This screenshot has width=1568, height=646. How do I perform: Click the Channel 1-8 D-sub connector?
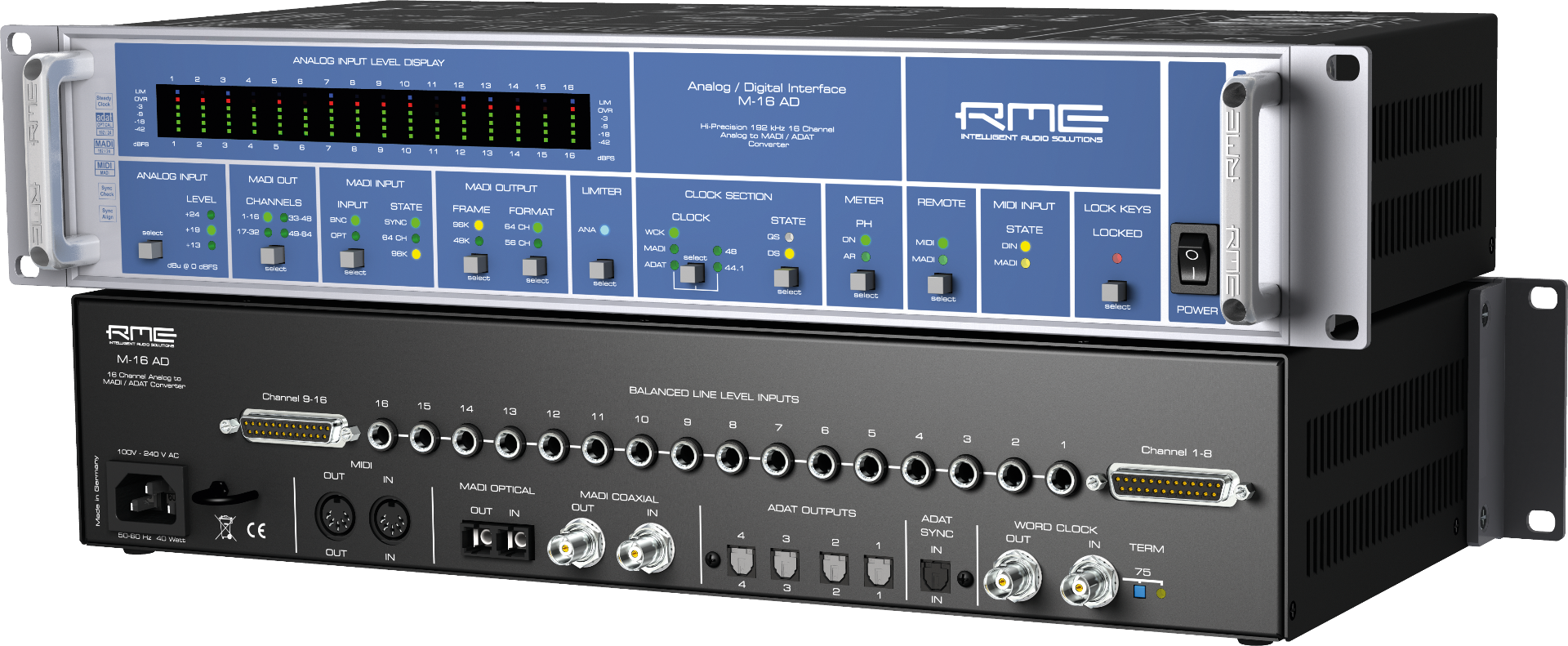click(x=1173, y=485)
